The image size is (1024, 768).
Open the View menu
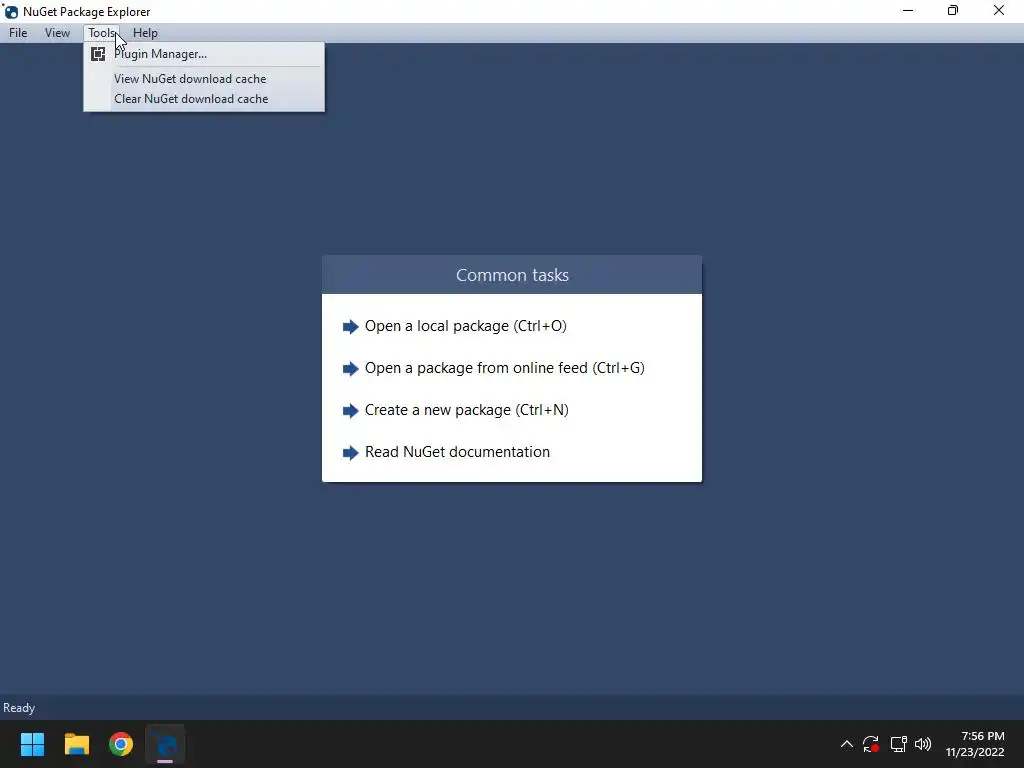(x=57, y=33)
